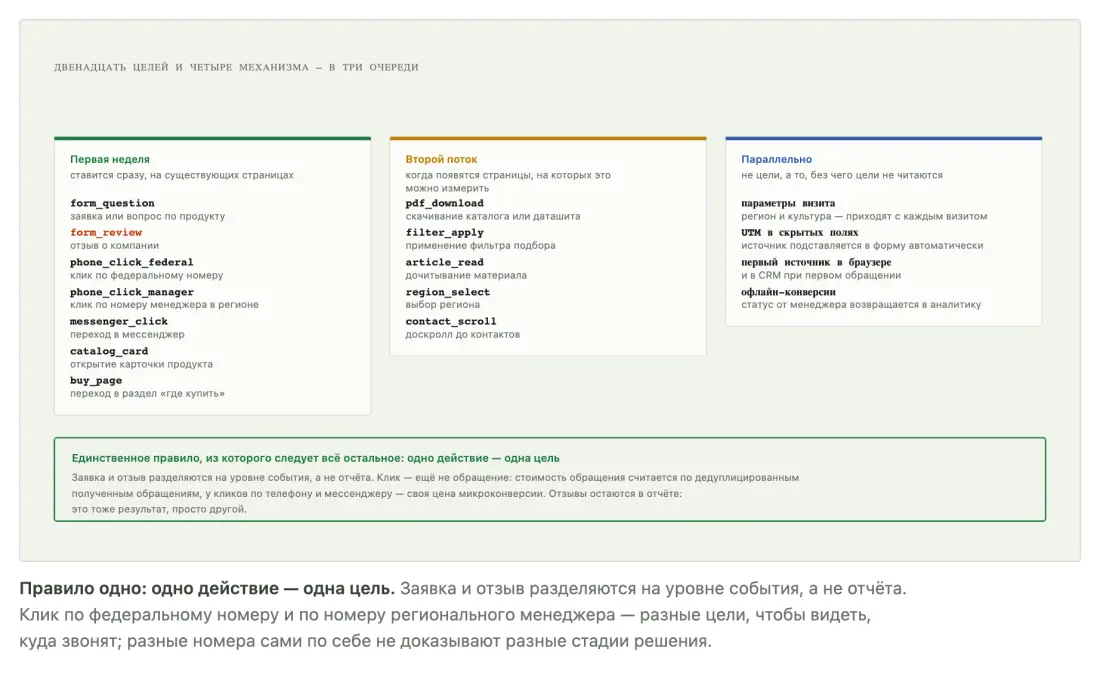Click the description "статус от менеджера возвращается в аналитику"
The width and height of the screenshot is (1100, 673).
tap(861, 305)
